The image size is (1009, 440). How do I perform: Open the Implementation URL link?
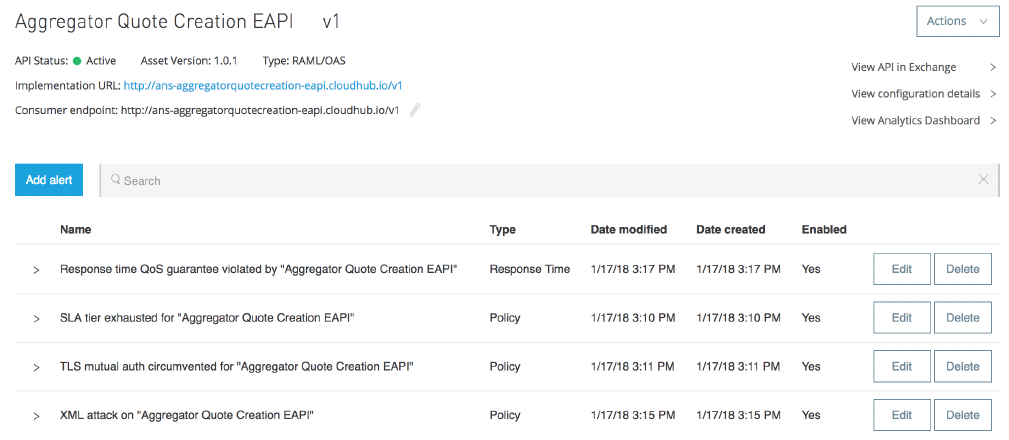[x=262, y=85]
